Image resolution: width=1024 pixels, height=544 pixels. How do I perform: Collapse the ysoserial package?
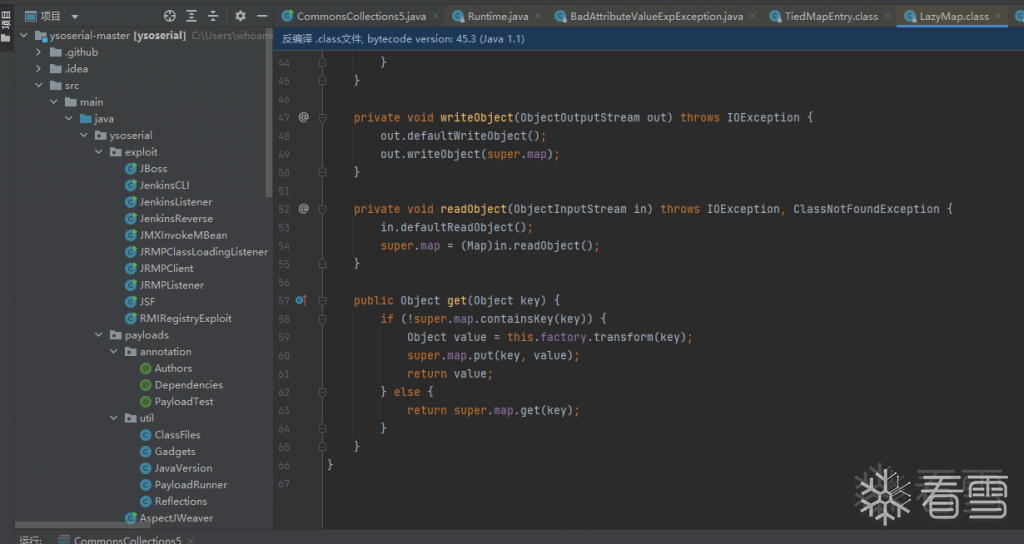[x=84, y=135]
